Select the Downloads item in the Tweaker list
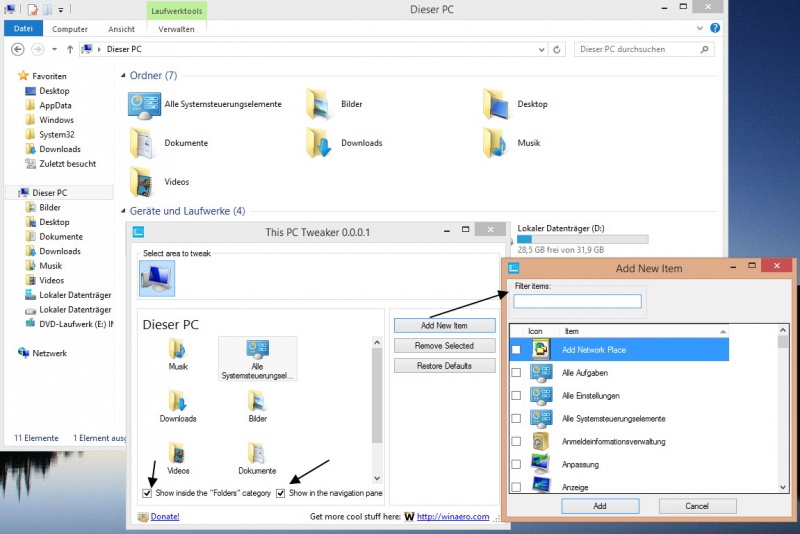Image resolution: width=800 pixels, height=534 pixels. tap(178, 406)
